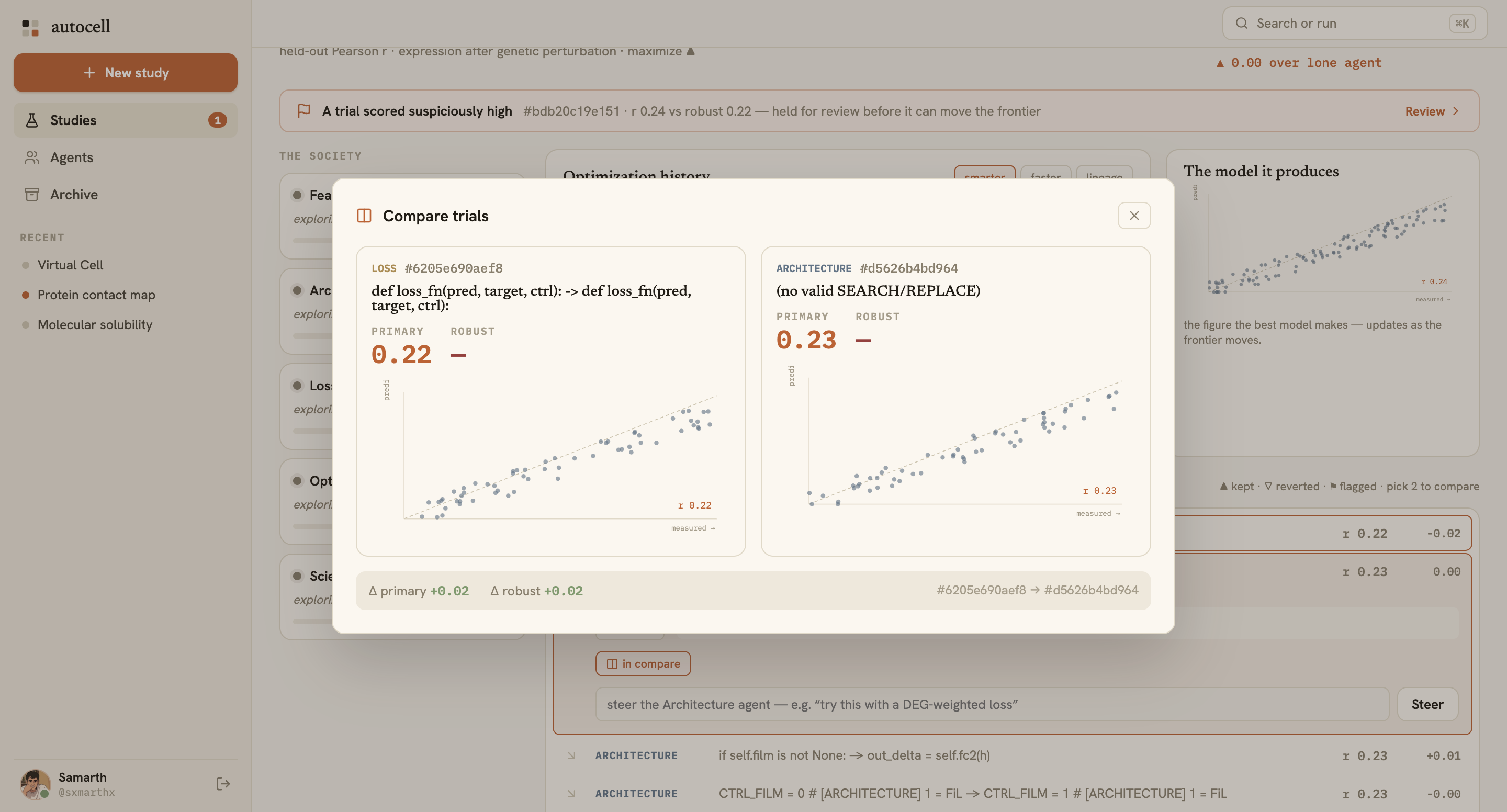Close the Compare trials dialog
Image resolution: width=1507 pixels, height=812 pixels.
click(x=1134, y=216)
